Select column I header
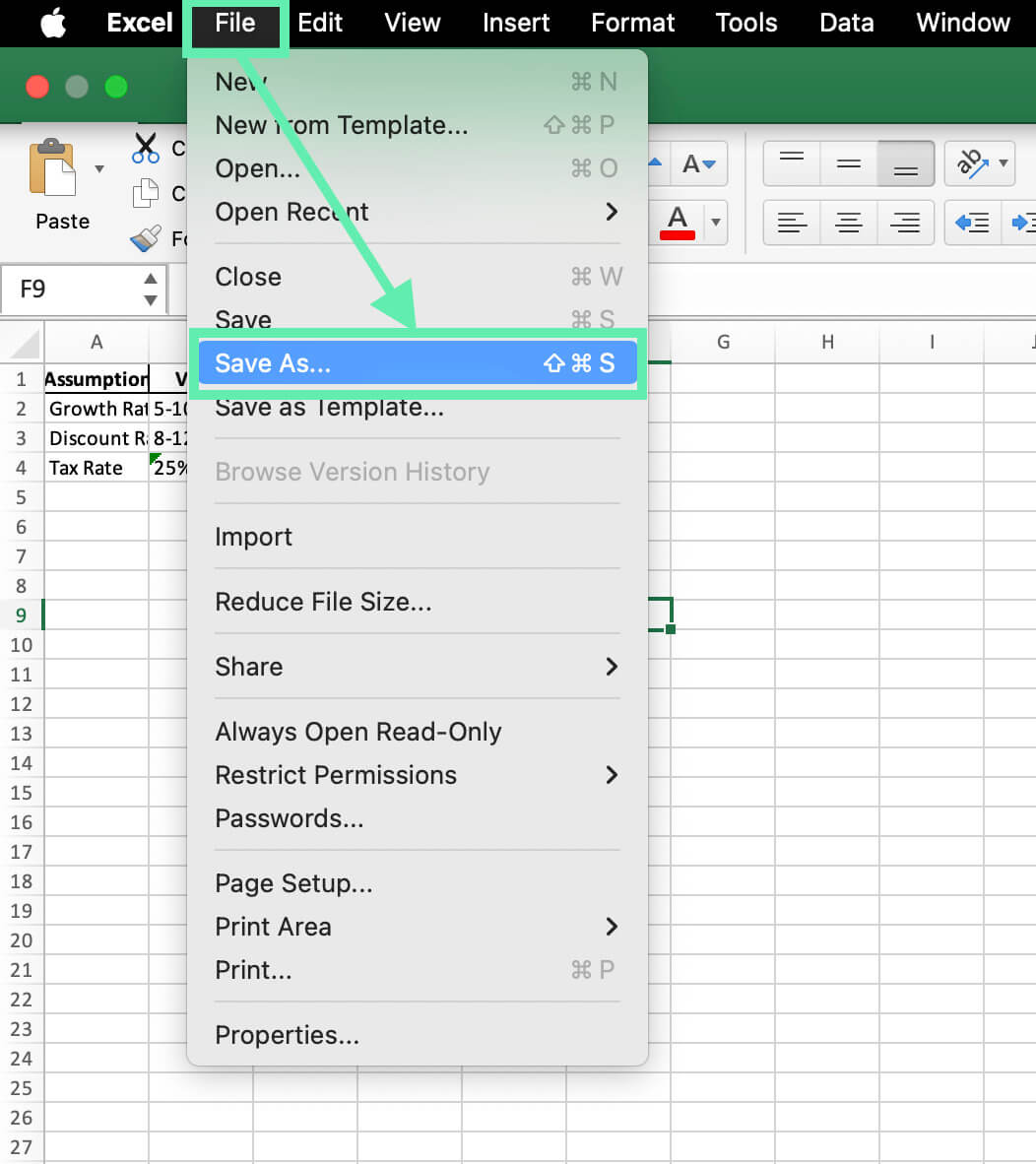1036x1164 pixels. pos(932,343)
